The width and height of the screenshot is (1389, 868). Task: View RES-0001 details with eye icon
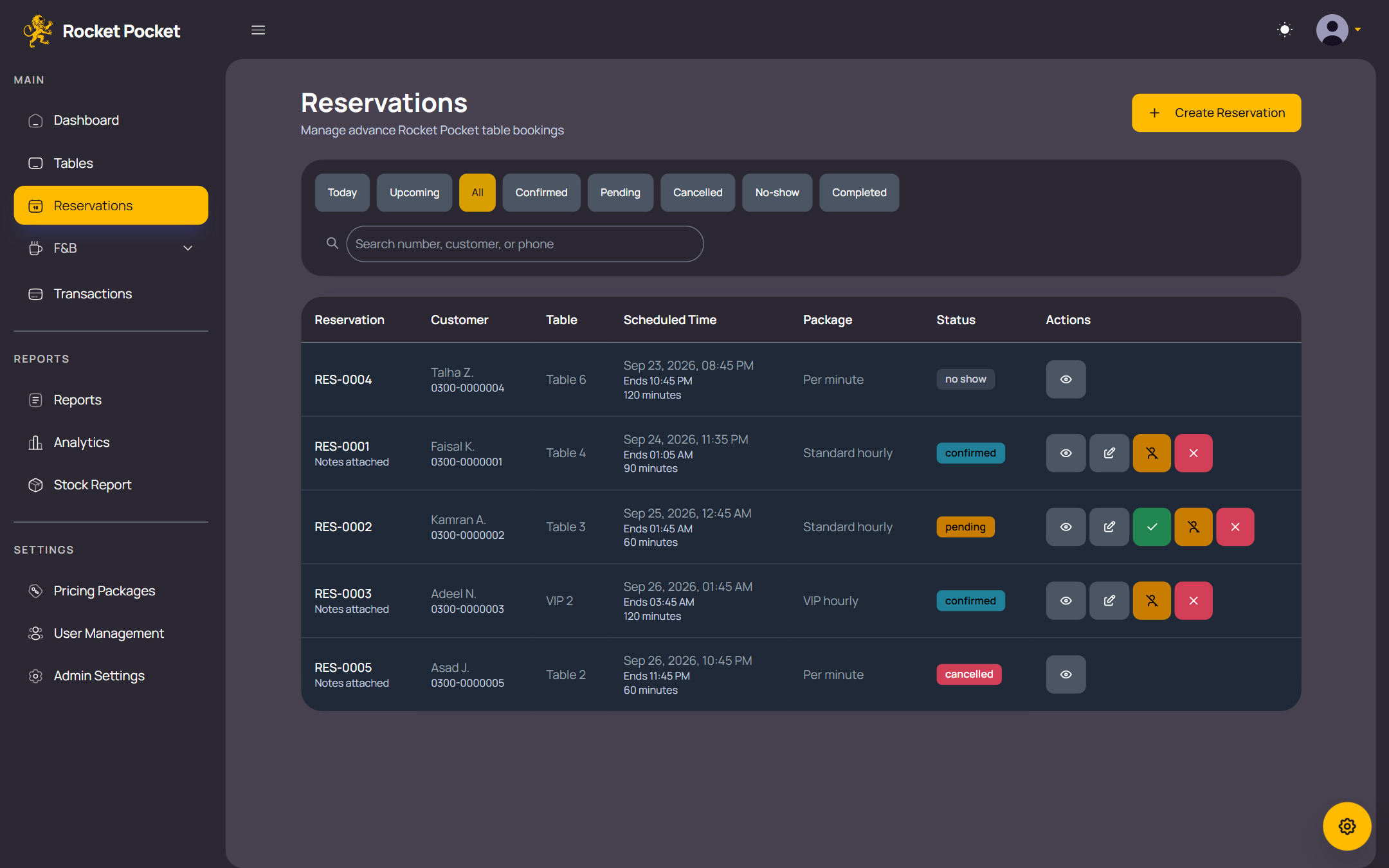pyautogui.click(x=1066, y=453)
